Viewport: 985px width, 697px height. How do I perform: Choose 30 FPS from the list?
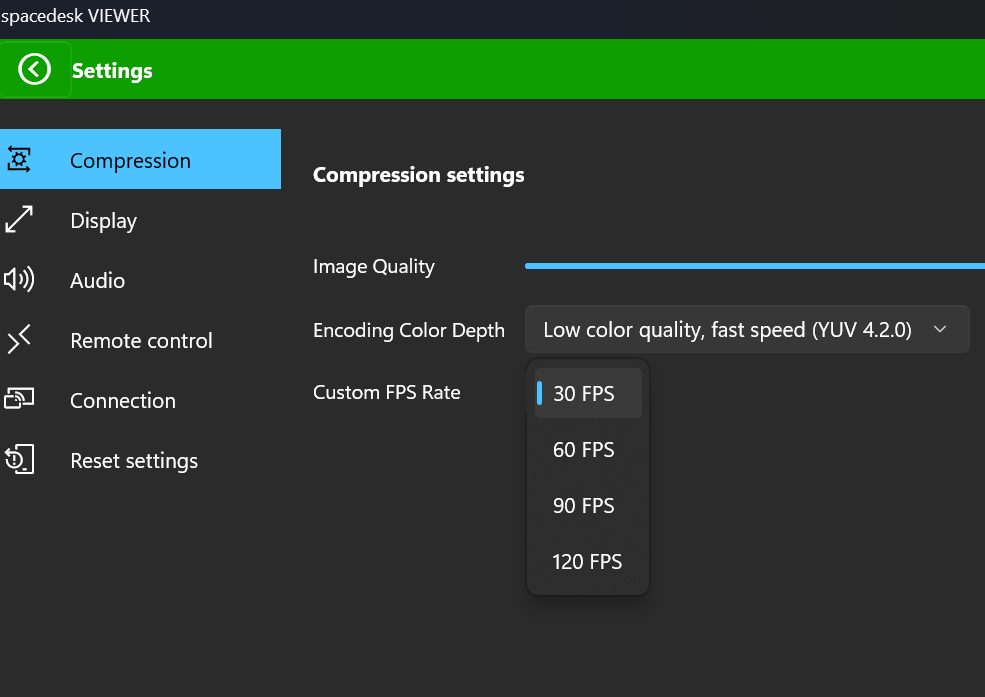pos(584,394)
